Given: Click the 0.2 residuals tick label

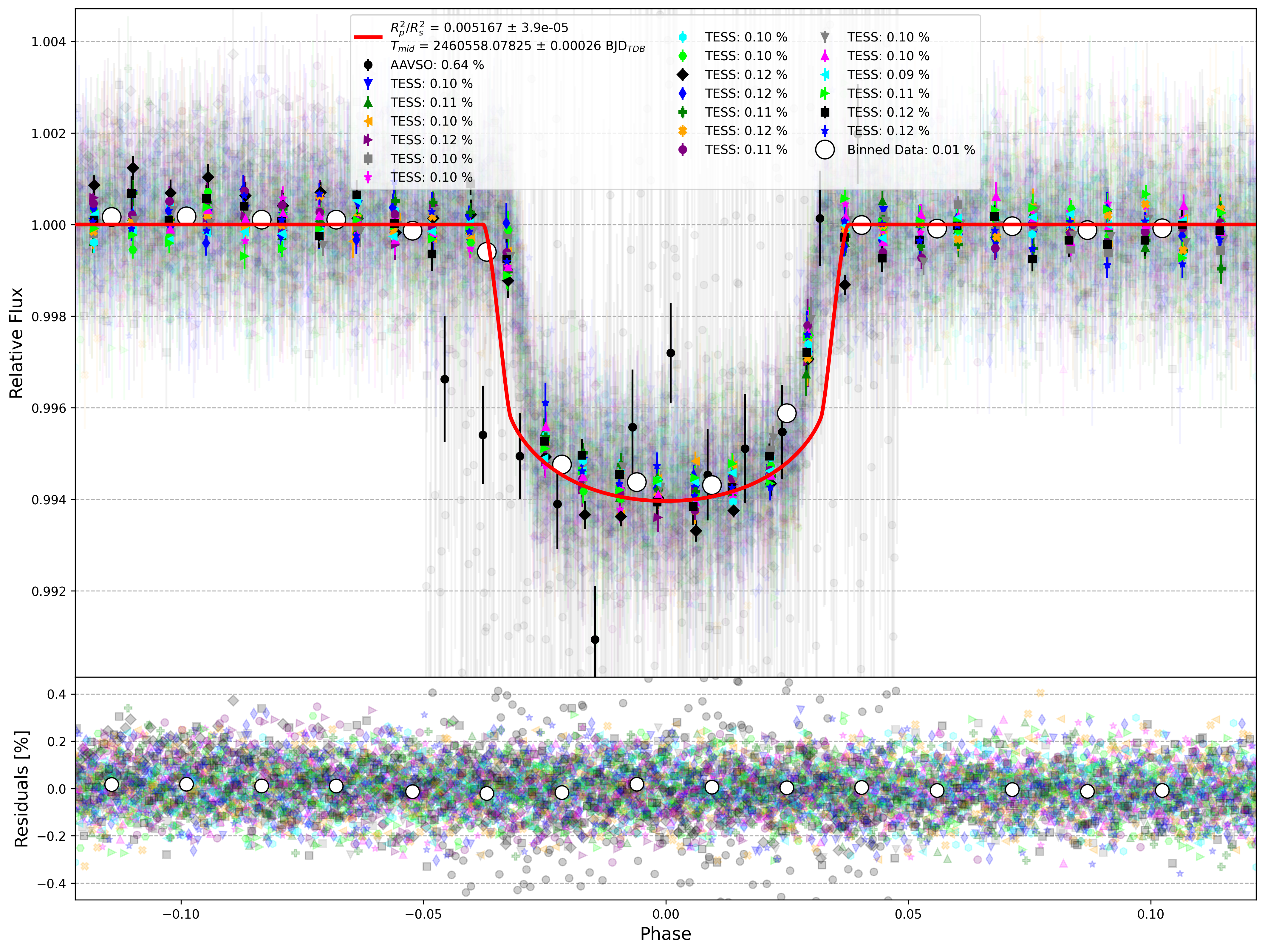Looking at the screenshot, I should (57, 741).
